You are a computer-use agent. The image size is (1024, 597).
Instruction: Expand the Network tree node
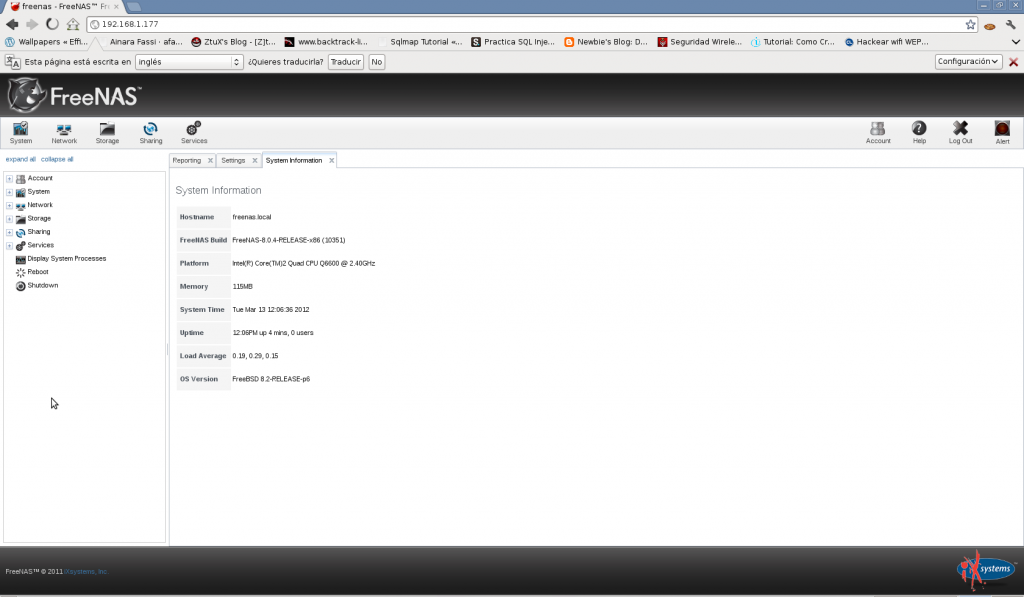click(x=9, y=205)
